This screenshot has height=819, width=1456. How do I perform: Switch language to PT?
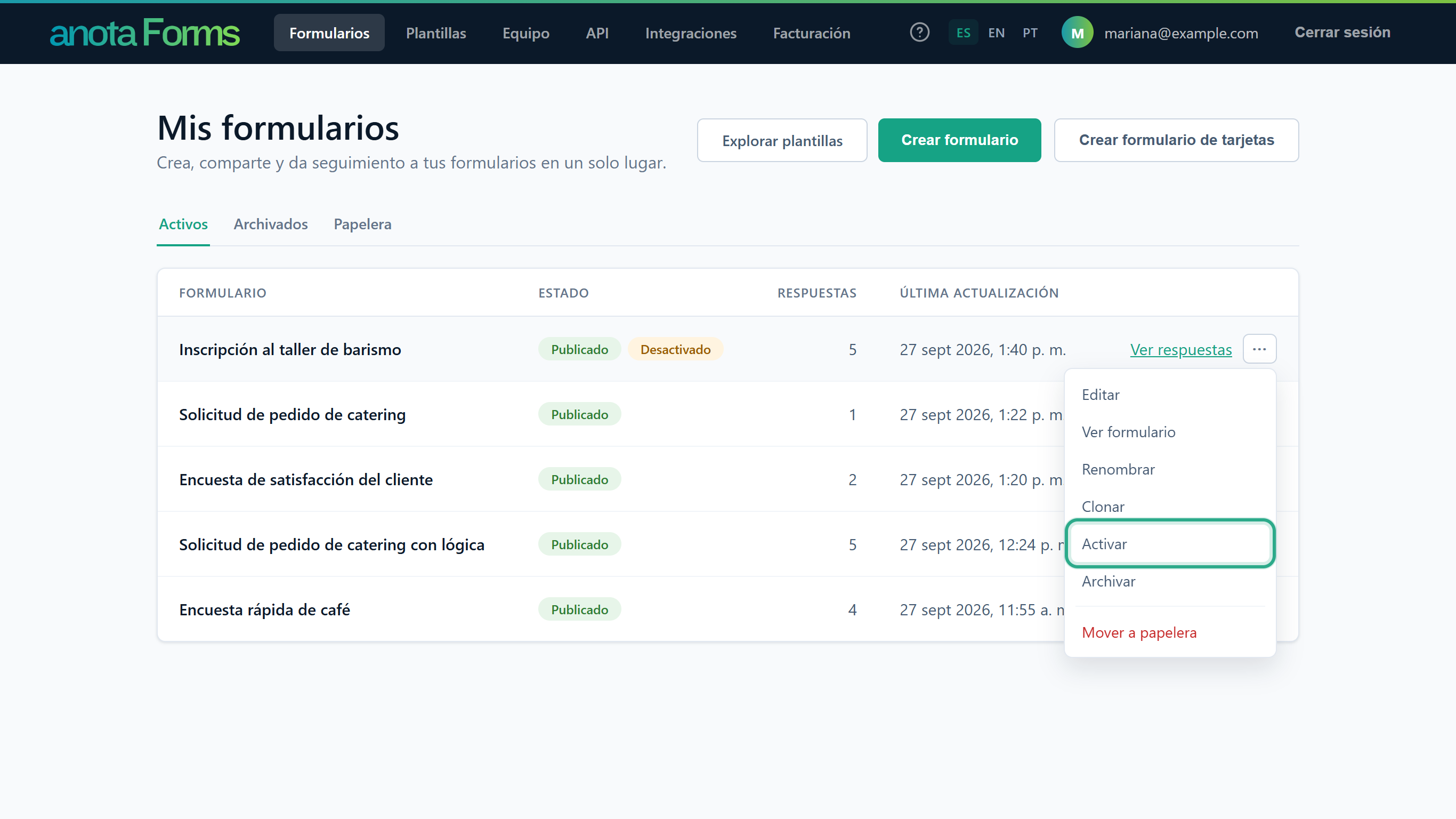click(1030, 33)
